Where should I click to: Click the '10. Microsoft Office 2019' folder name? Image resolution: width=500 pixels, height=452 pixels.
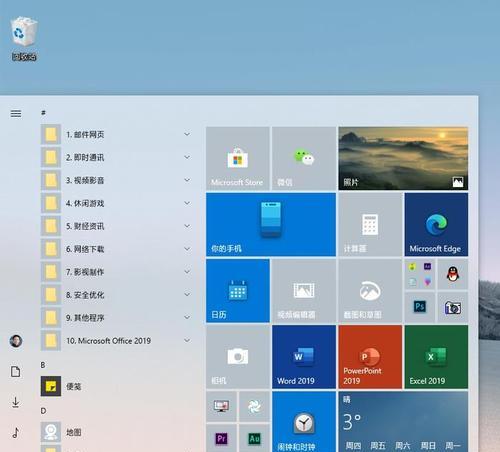pos(109,341)
